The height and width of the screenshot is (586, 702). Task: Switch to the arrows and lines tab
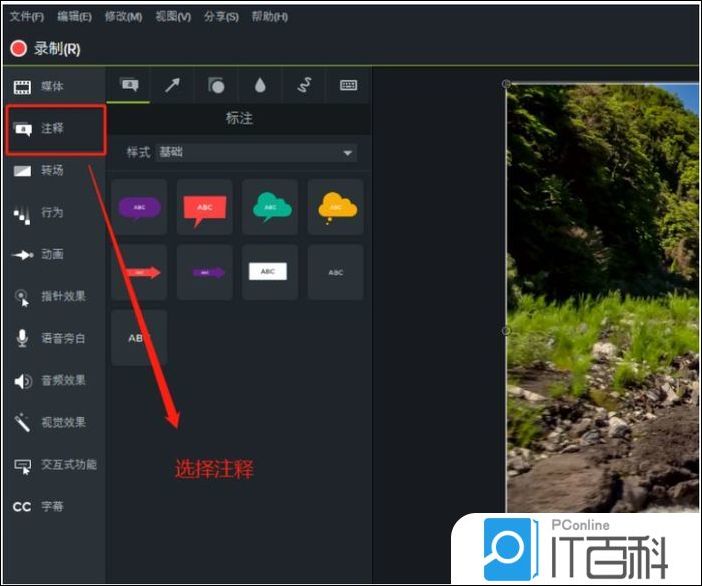click(x=172, y=85)
